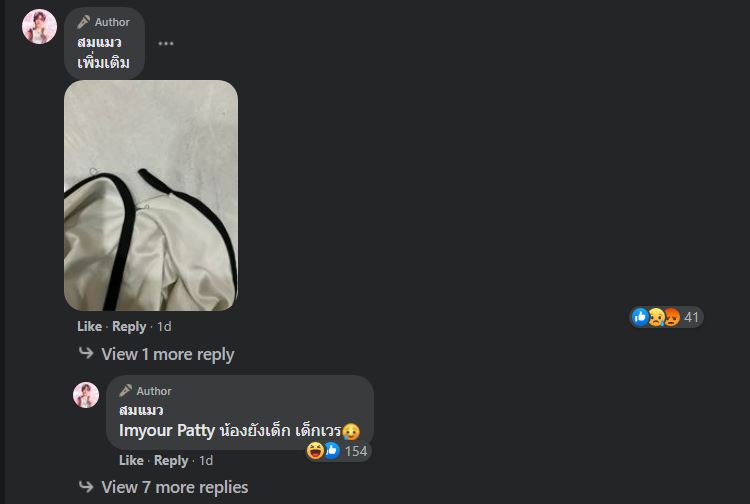Like the Imyour Patty reply comment
The image size is (750, 504).
coord(131,460)
